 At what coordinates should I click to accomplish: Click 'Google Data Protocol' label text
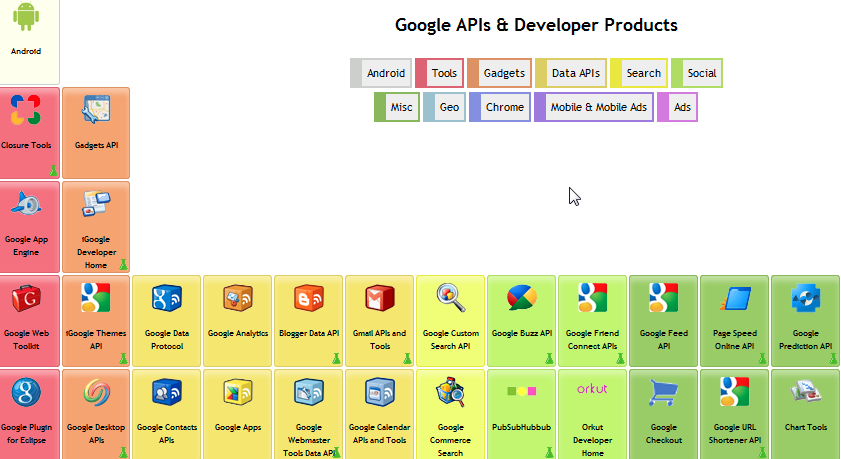pos(167,339)
